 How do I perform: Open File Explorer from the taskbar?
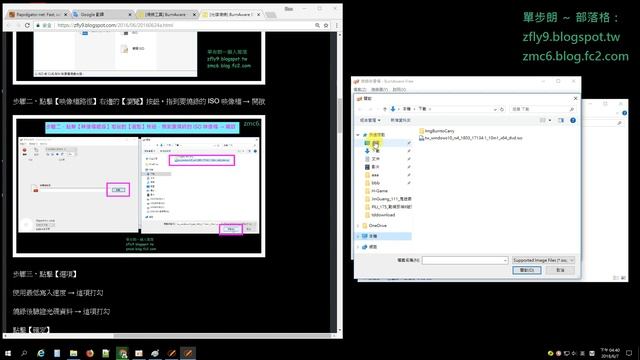73,353
